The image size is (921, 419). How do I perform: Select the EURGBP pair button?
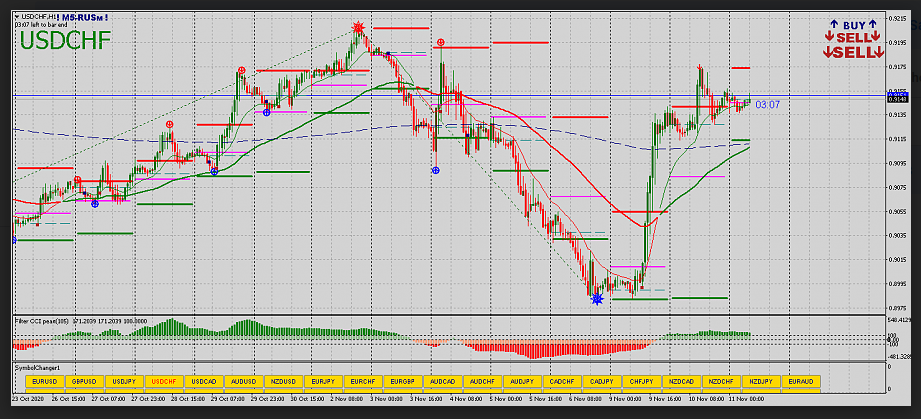[x=402, y=381]
